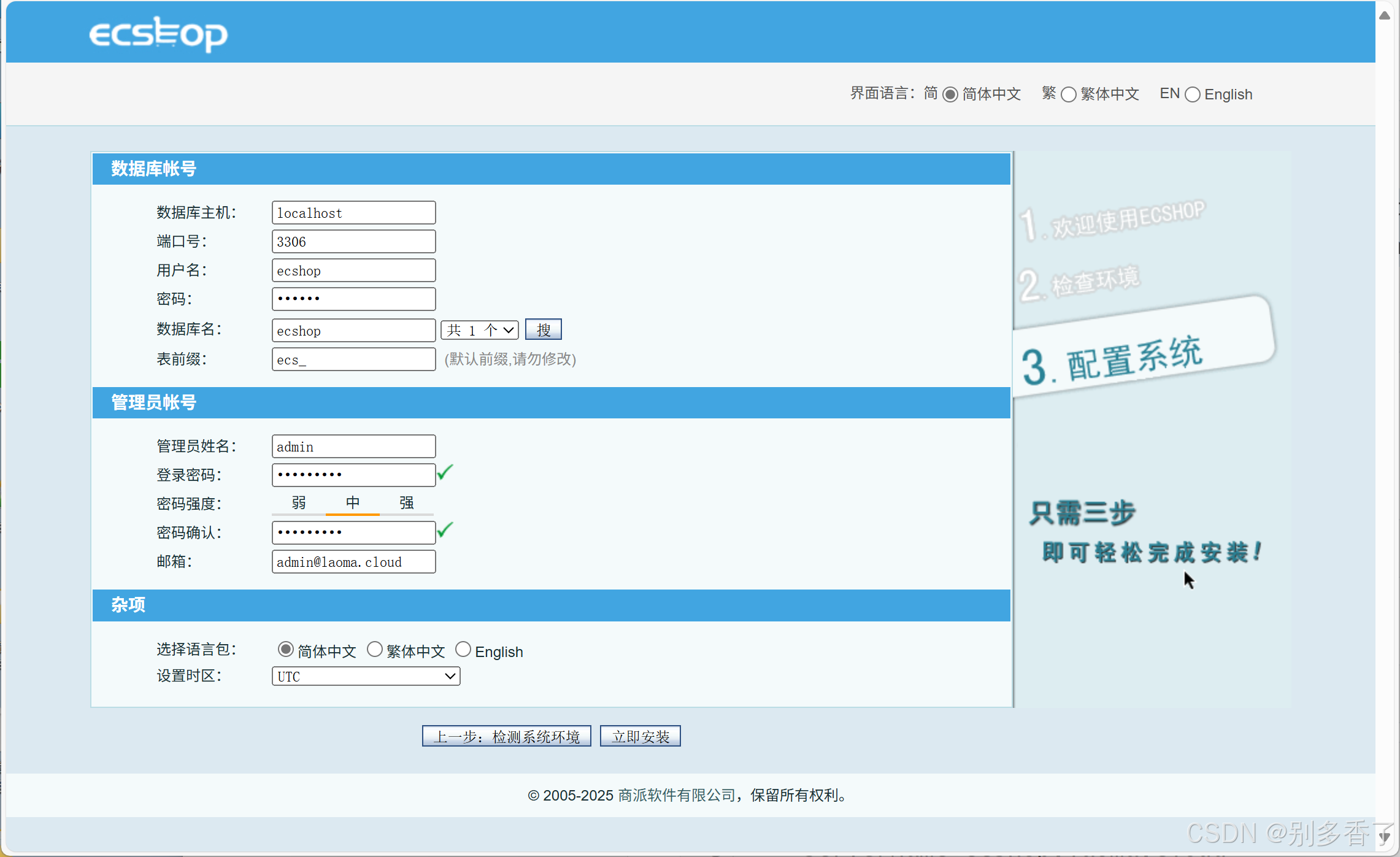Go back via 上一步：检测系统环境 button

[506, 736]
